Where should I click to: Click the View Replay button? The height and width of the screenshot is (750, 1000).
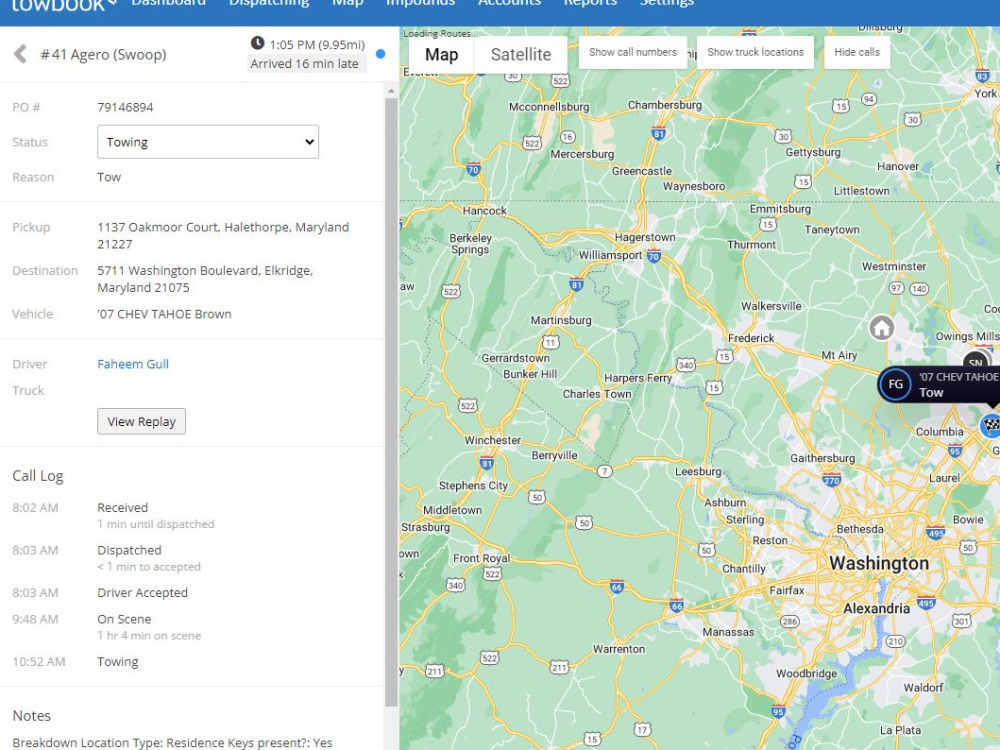[142, 422]
